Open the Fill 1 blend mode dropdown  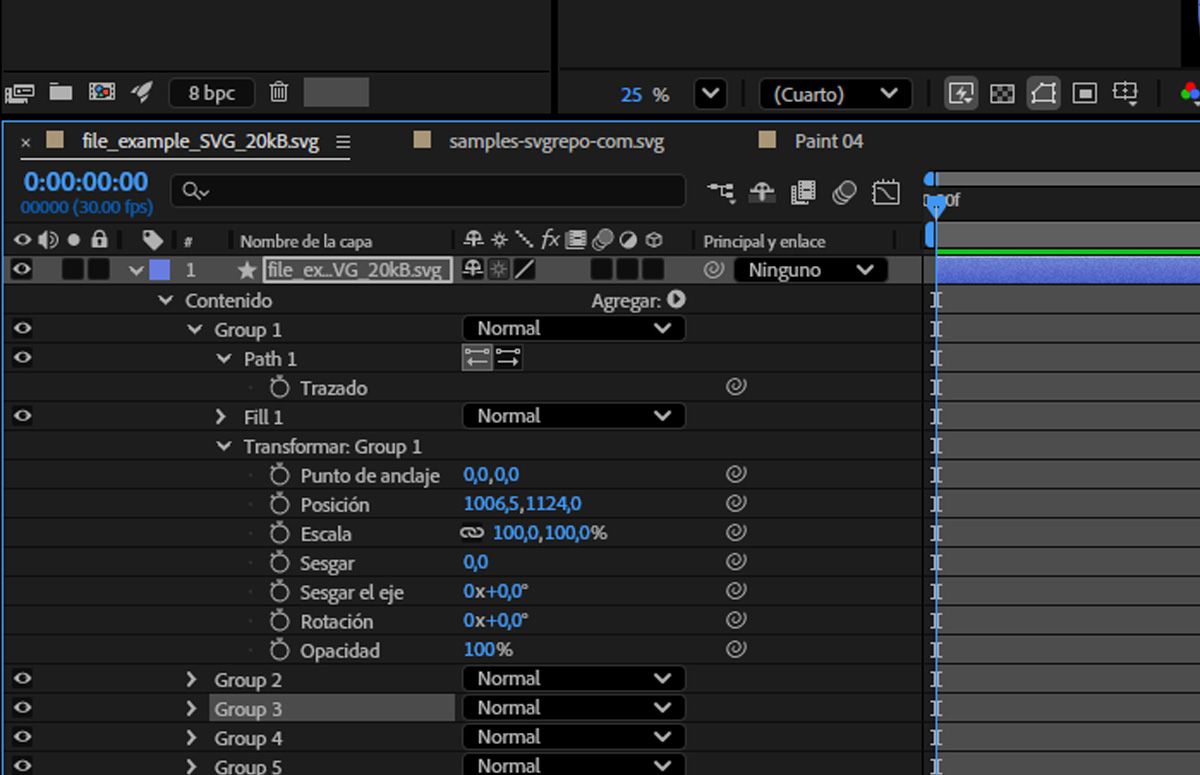pyautogui.click(x=574, y=416)
